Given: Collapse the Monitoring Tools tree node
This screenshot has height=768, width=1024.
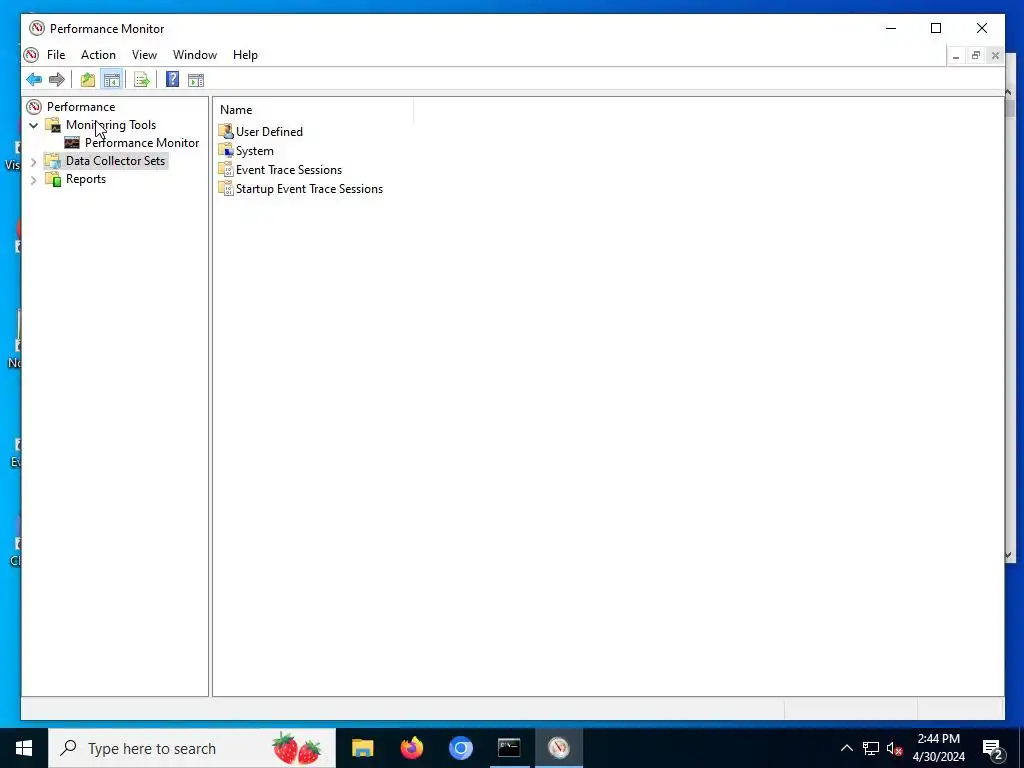Looking at the screenshot, I should [34, 125].
